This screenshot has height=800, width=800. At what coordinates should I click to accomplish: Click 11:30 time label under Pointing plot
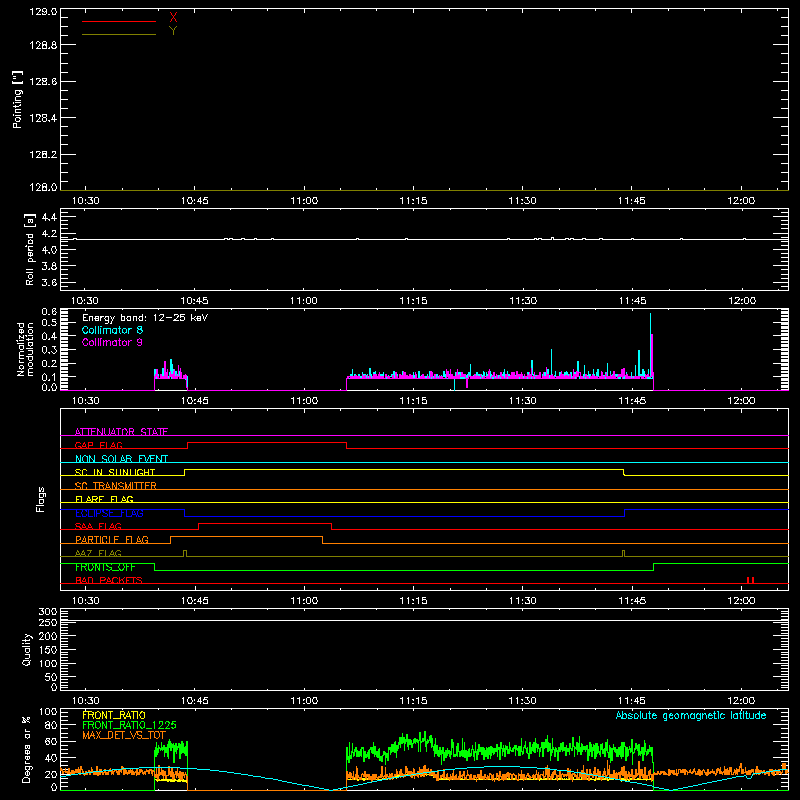coord(522,201)
